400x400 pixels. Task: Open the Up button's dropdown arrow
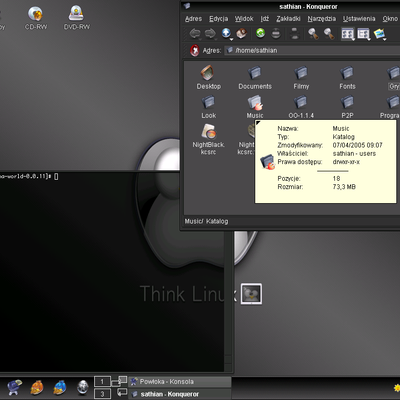pos(231,39)
